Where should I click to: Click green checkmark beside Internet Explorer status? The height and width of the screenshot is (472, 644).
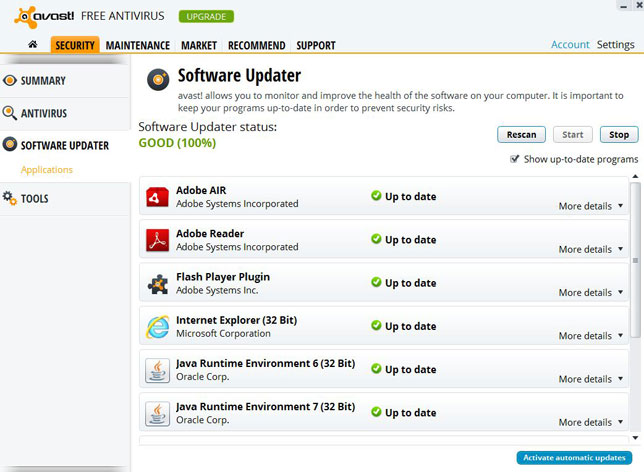[x=376, y=325]
